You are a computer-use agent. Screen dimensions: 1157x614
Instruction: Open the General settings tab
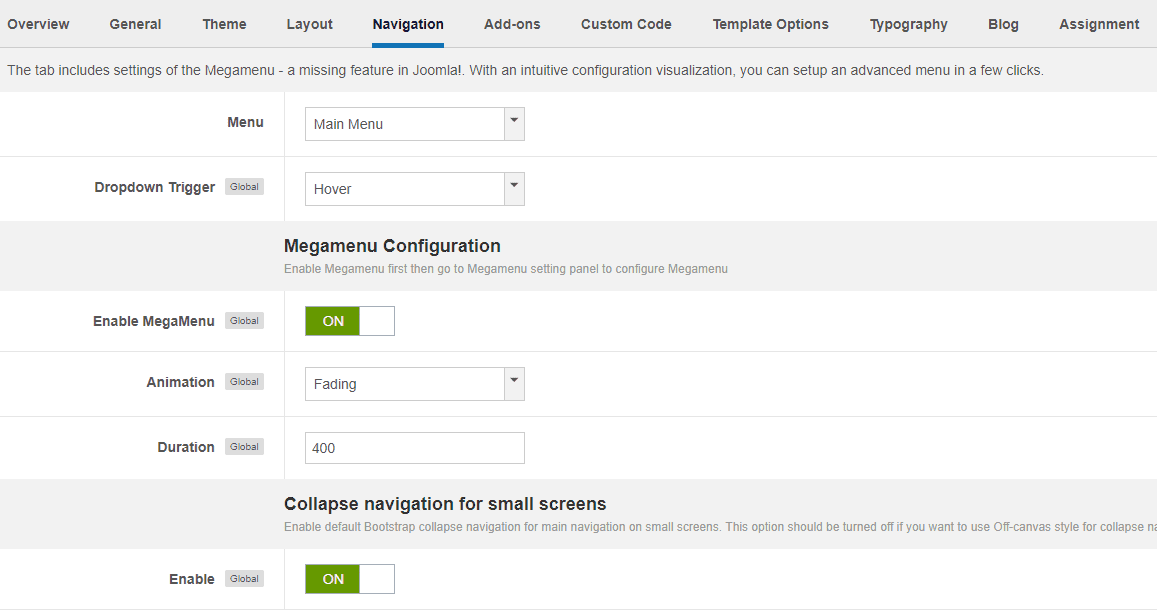135,24
